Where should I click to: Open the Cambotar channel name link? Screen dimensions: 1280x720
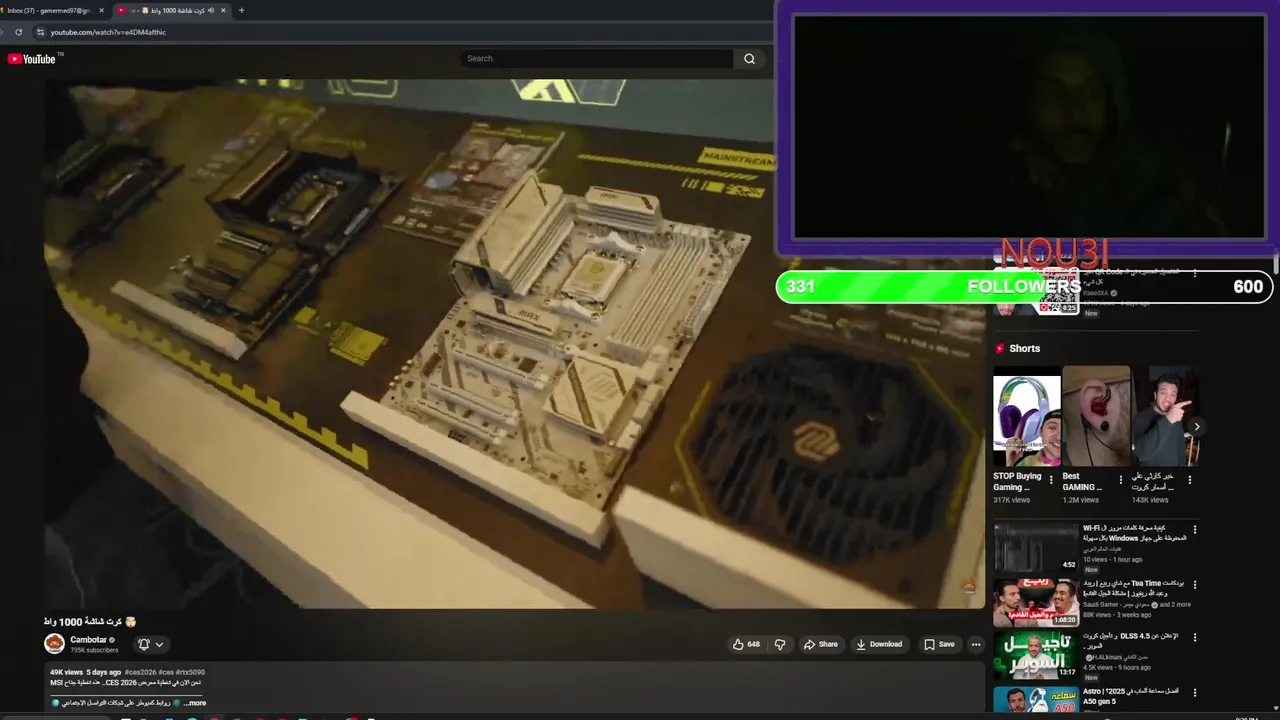(x=88, y=640)
